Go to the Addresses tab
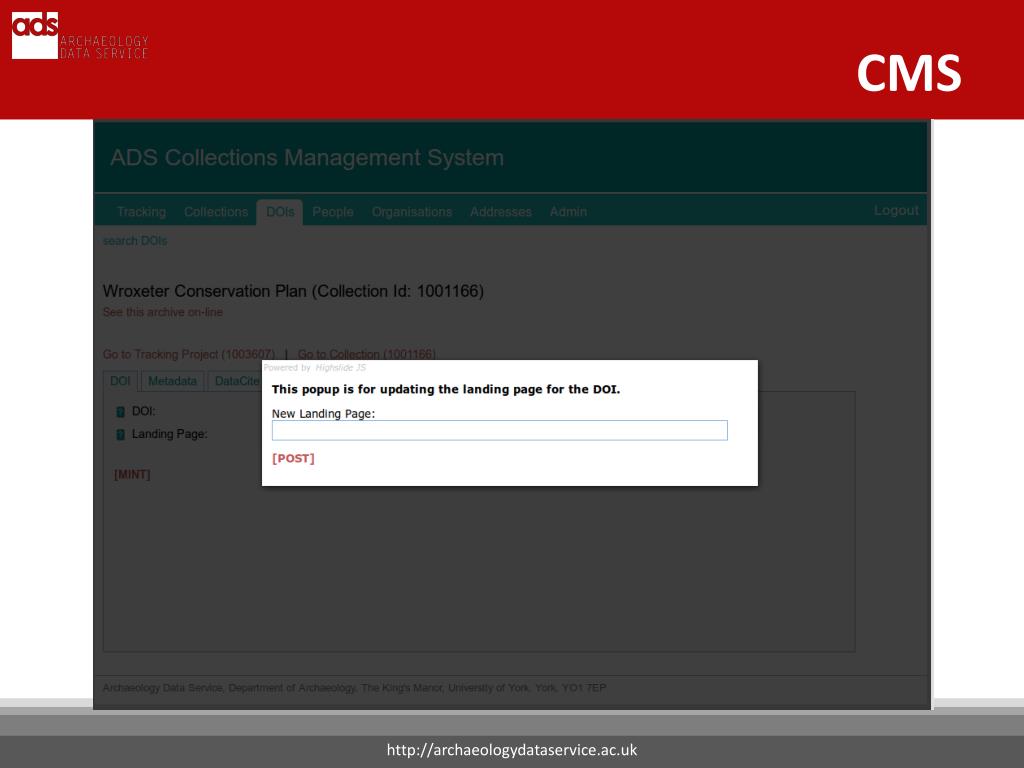Image resolution: width=1024 pixels, height=768 pixels. (x=501, y=212)
